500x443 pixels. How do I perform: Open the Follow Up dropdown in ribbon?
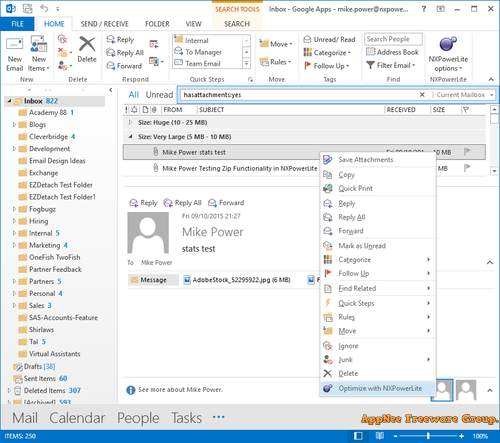coord(326,66)
